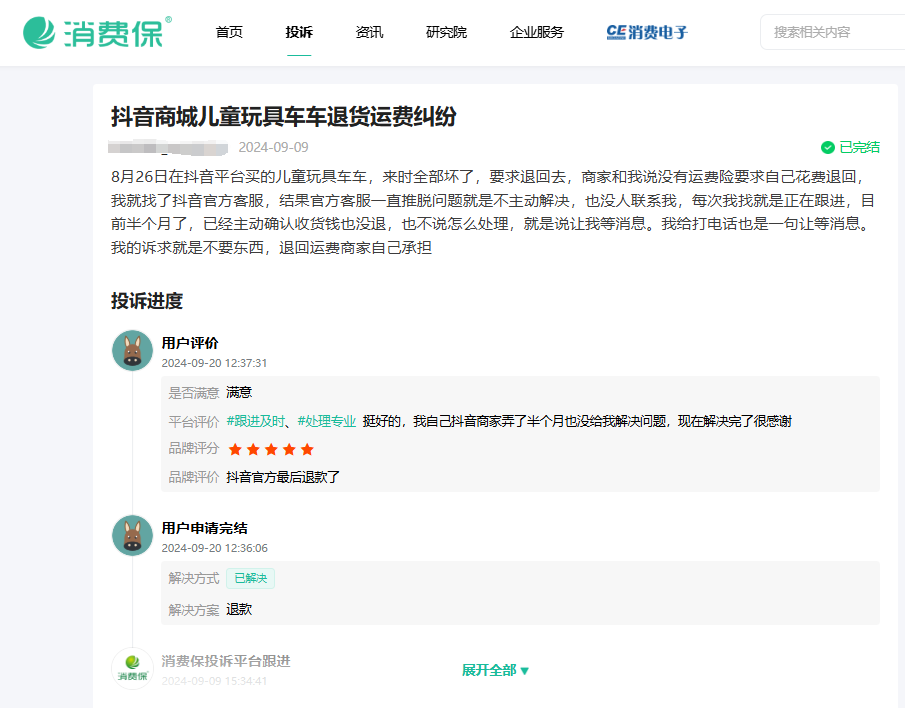
Task: Open the 企业服务 menu item
Action: (x=537, y=32)
